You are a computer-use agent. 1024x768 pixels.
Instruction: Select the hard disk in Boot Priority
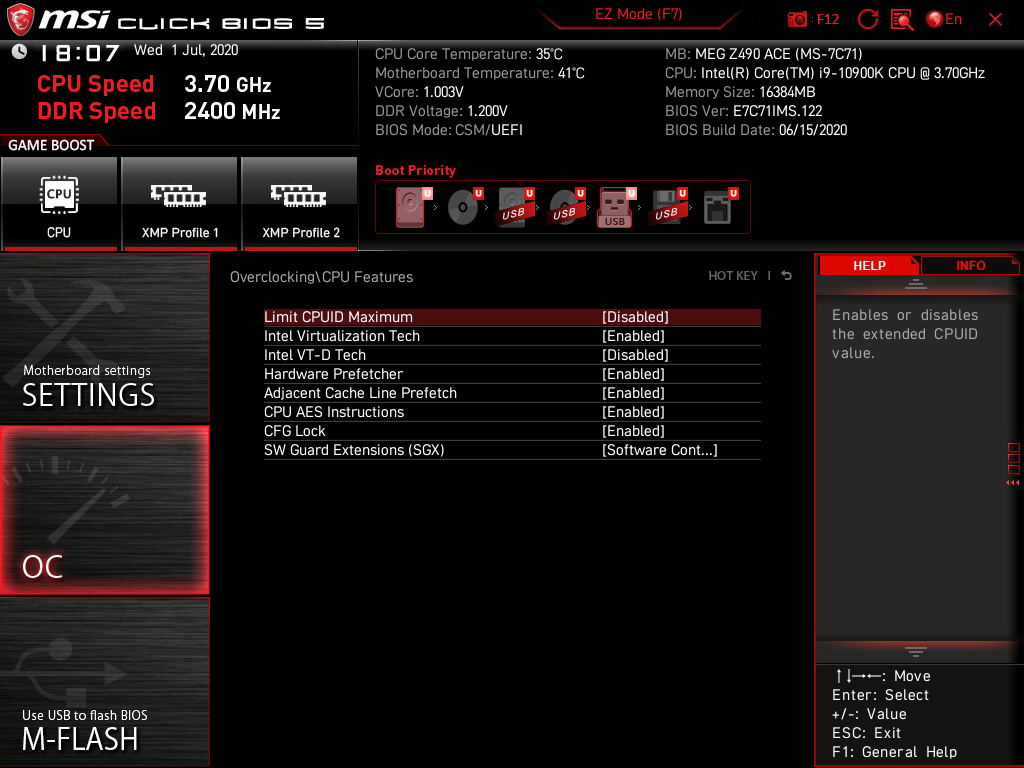(x=410, y=207)
